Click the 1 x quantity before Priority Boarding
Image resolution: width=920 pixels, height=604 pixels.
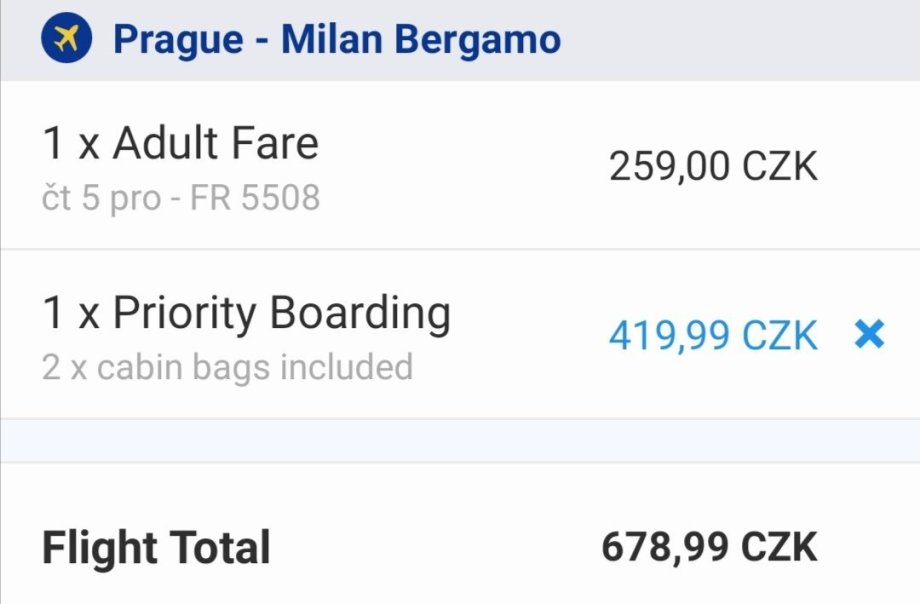pyautogui.click(x=70, y=313)
